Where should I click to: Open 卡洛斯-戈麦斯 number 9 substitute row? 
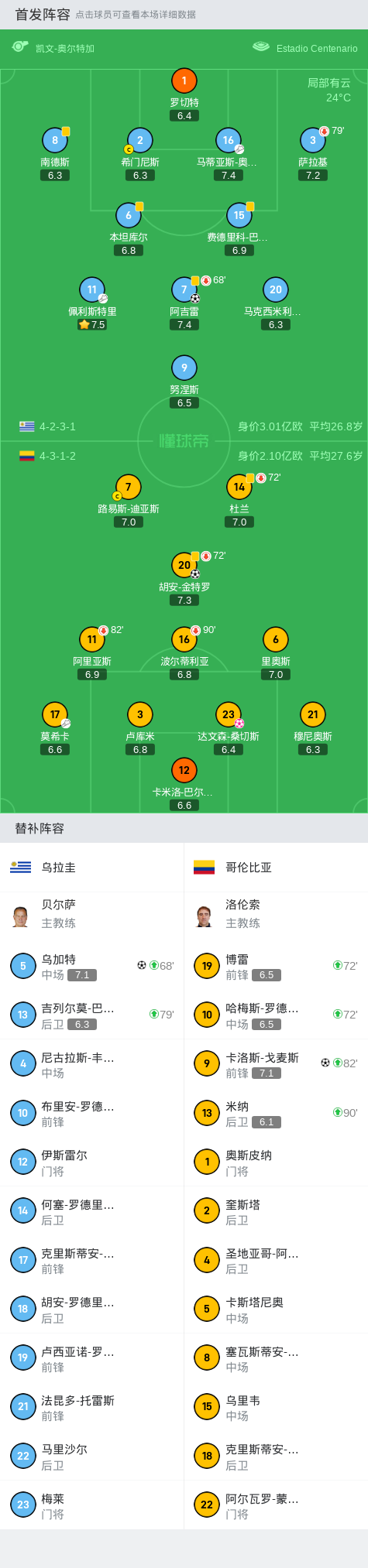click(276, 1064)
